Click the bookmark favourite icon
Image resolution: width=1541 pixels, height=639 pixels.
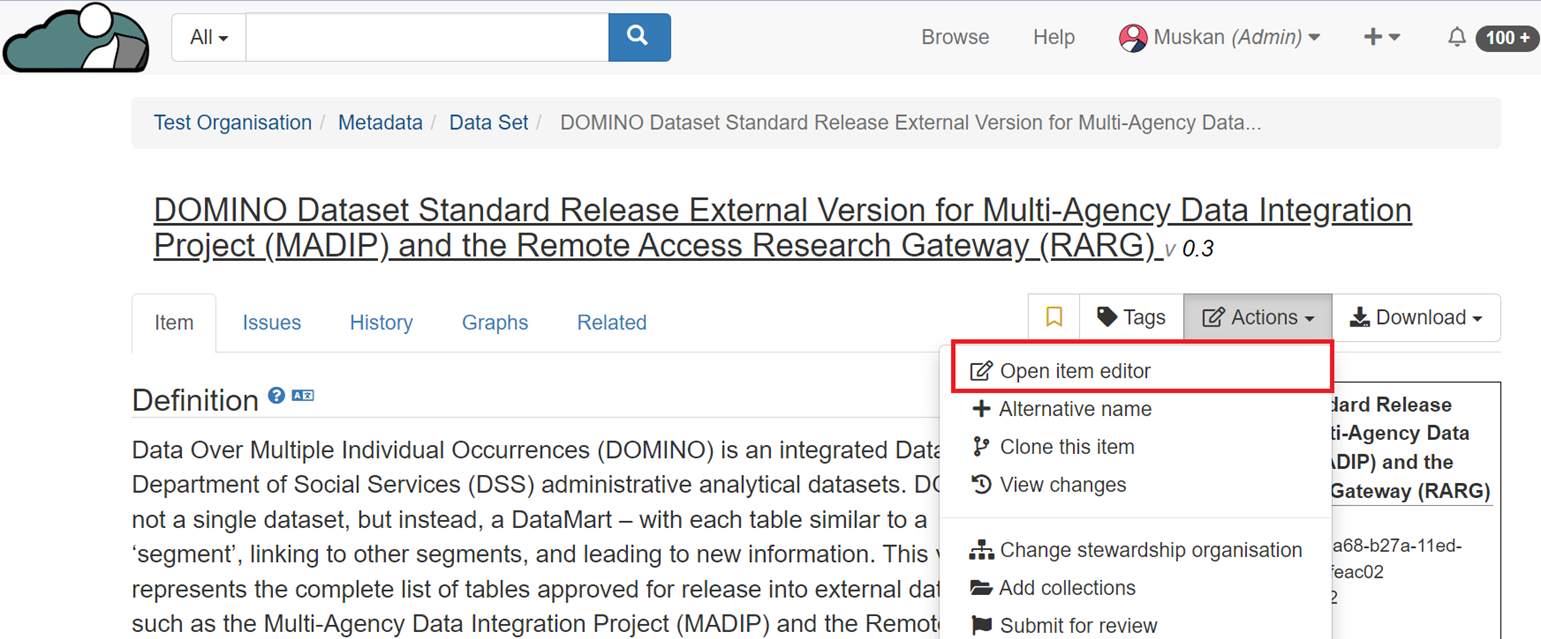pyautogui.click(x=1053, y=318)
